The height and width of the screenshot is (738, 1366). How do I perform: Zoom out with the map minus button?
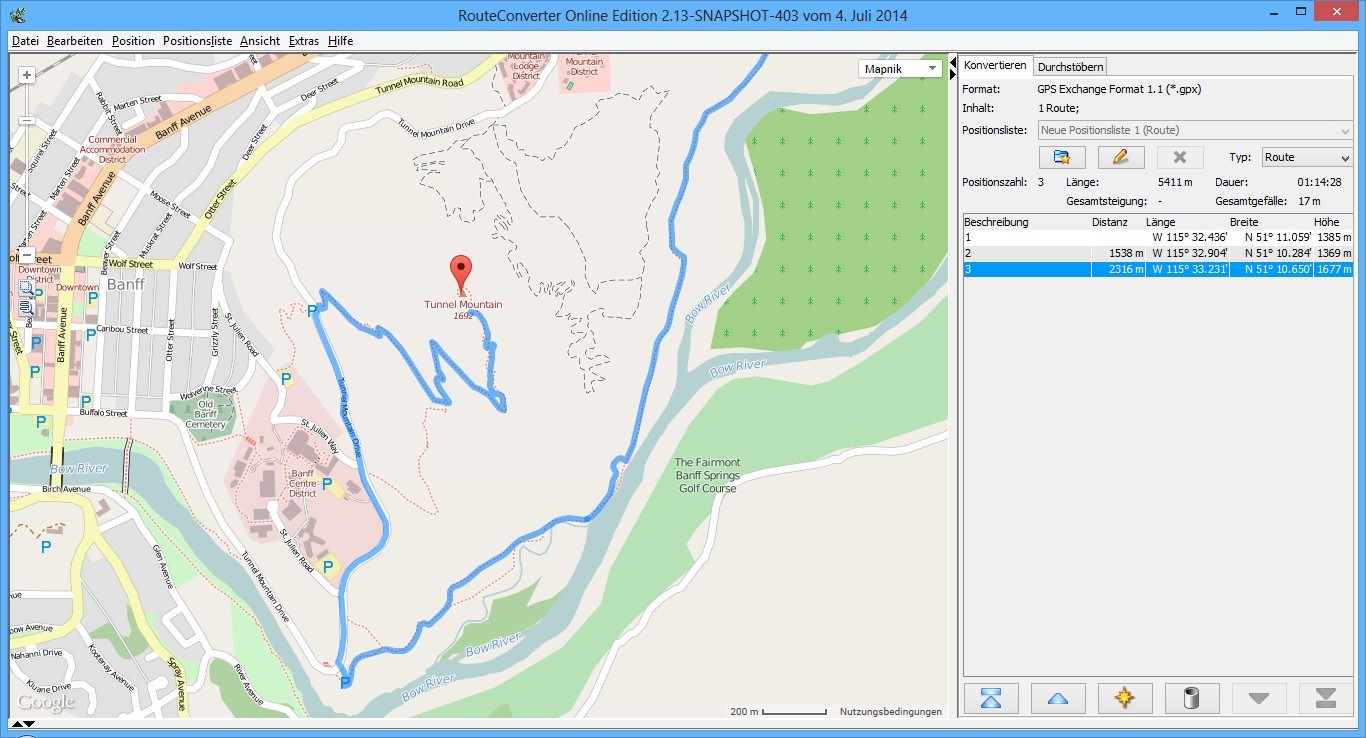(27, 254)
